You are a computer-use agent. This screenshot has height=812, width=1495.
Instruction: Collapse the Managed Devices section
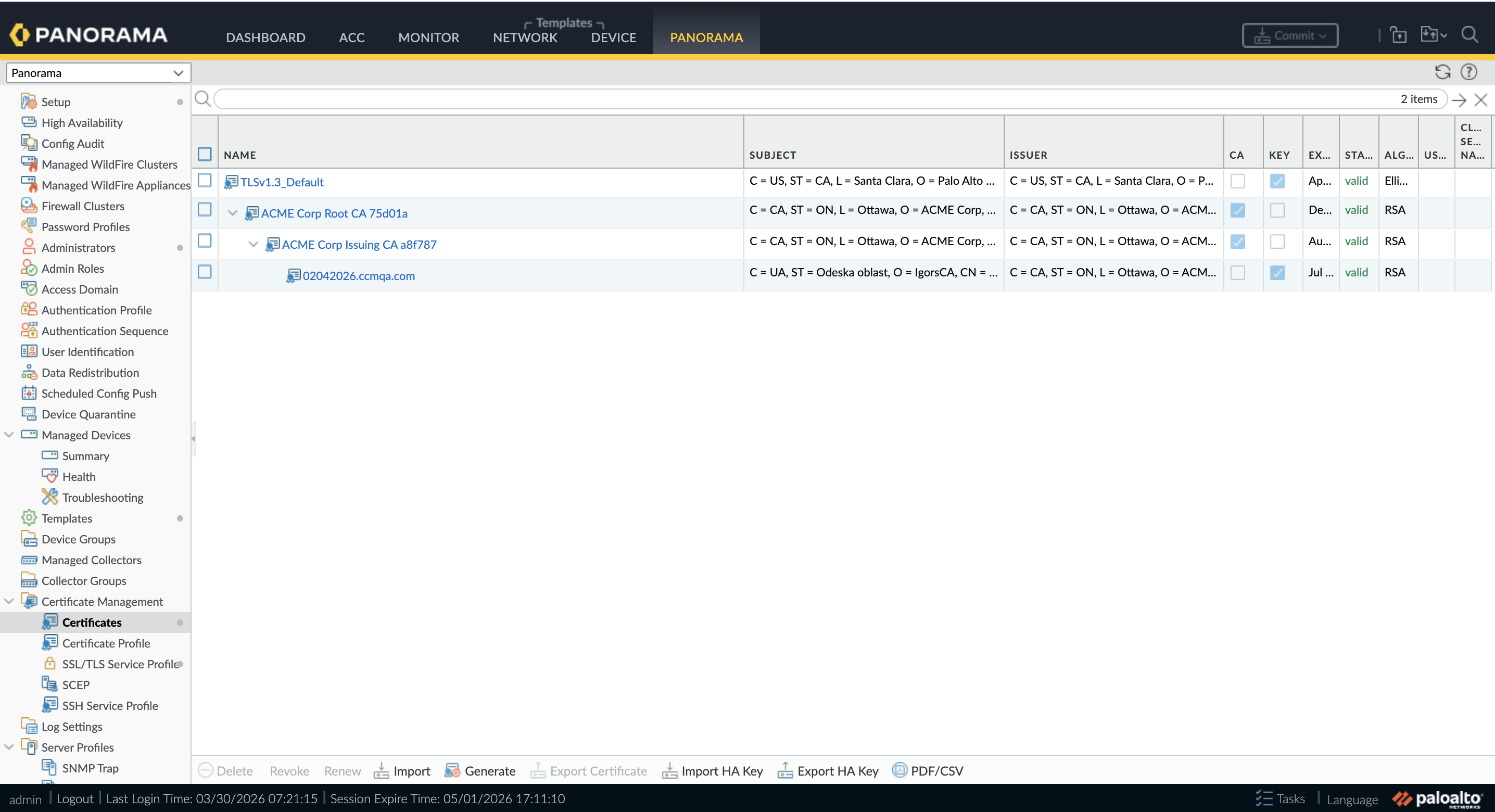pos(9,435)
